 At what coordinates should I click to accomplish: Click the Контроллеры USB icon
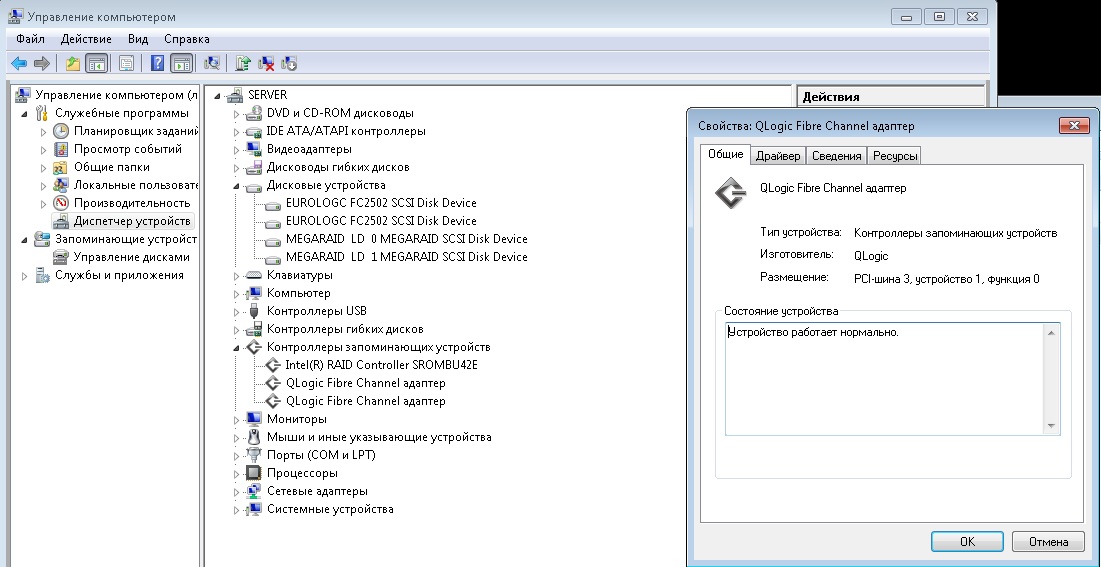[x=253, y=311]
